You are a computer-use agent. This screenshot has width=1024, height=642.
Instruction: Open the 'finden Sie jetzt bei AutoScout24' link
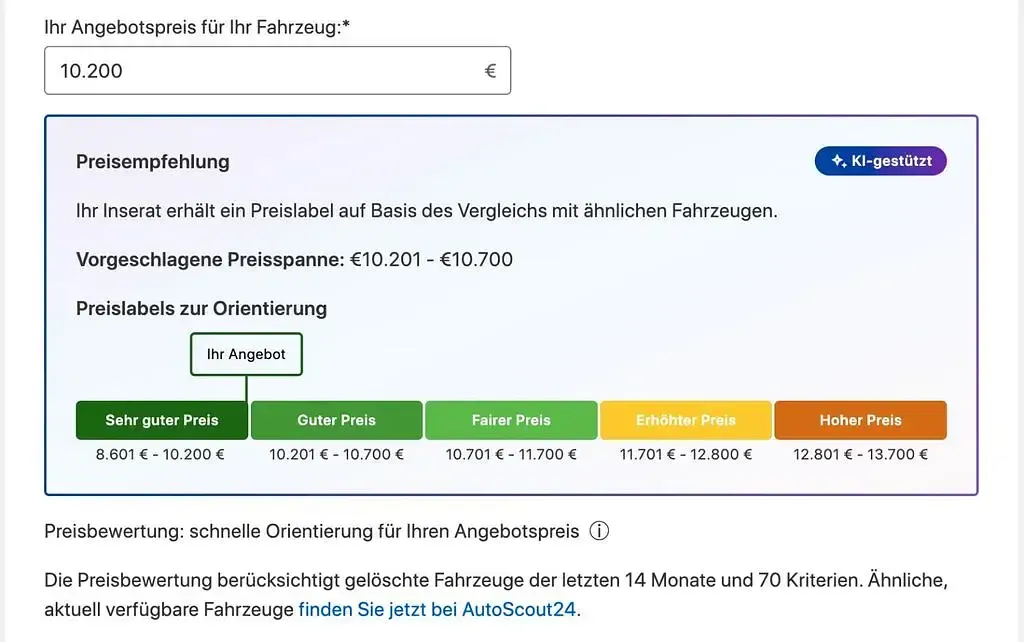click(x=437, y=609)
